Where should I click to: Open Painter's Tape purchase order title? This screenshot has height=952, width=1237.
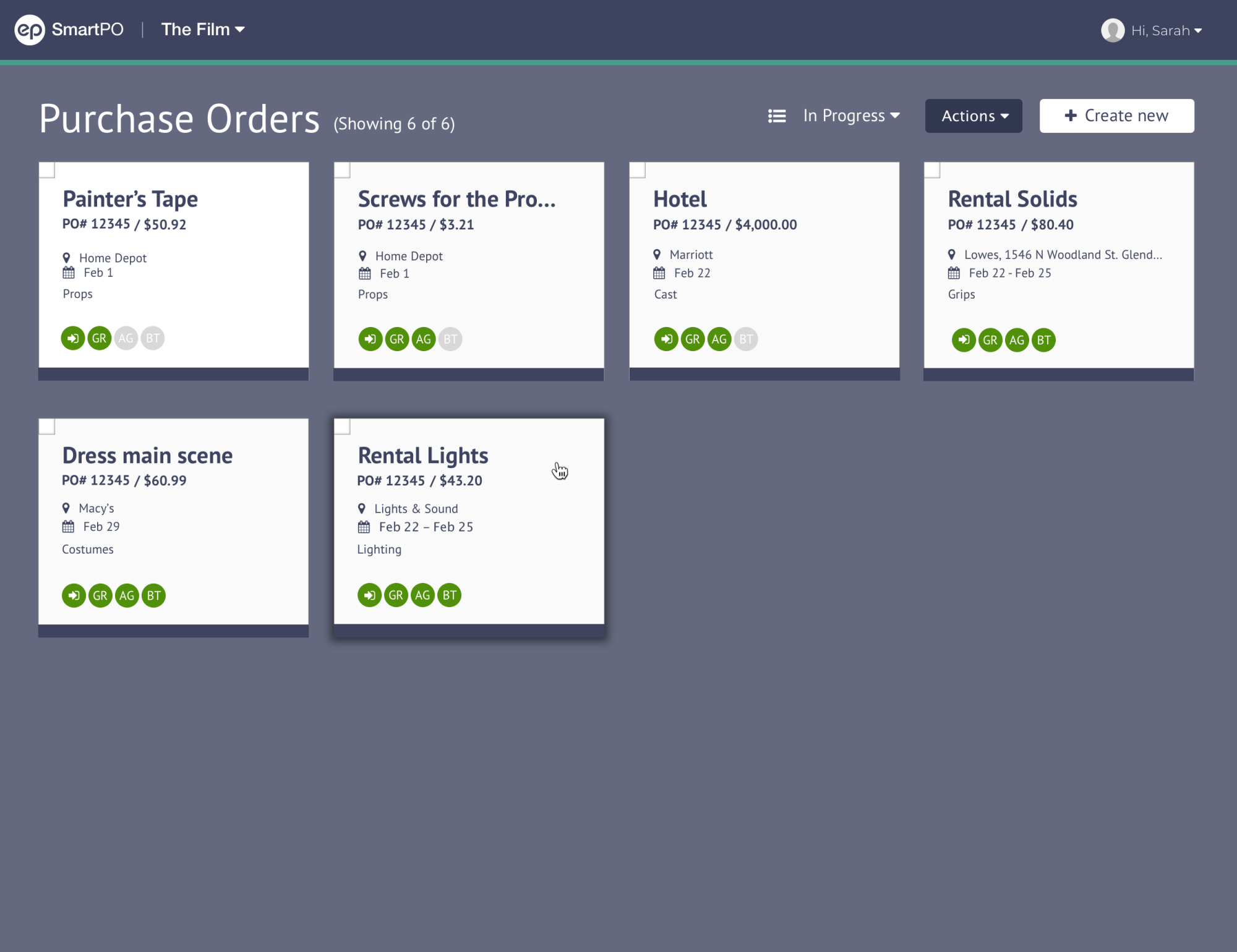(x=131, y=200)
